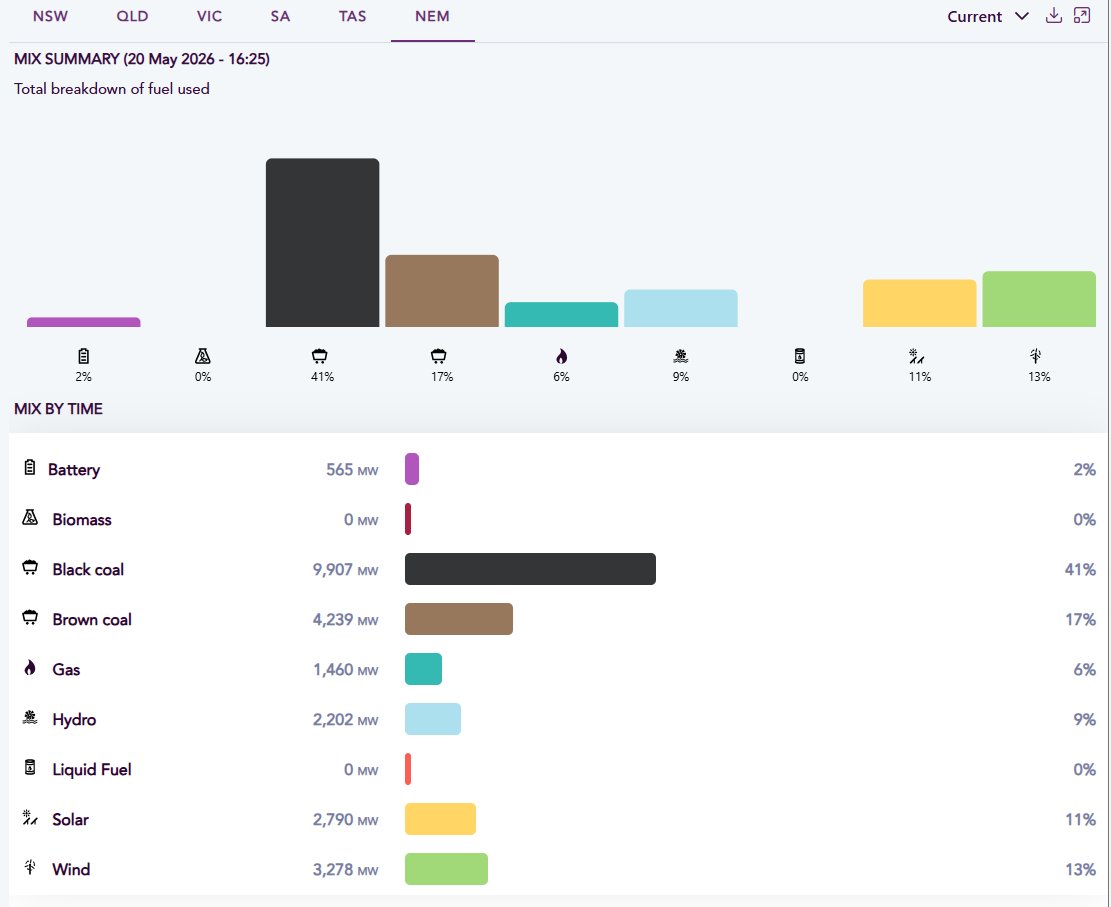Screen dimensions: 1111x907
Task: Click the MIX SUMMARY heading
Action: (x=142, y=59)
